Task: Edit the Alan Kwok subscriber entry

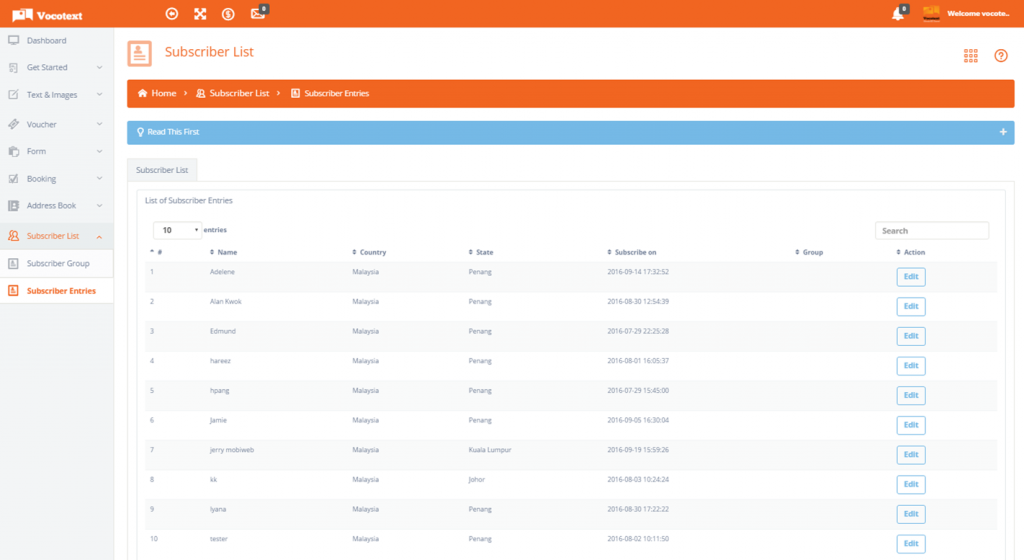Action: [x=910, y=306]
